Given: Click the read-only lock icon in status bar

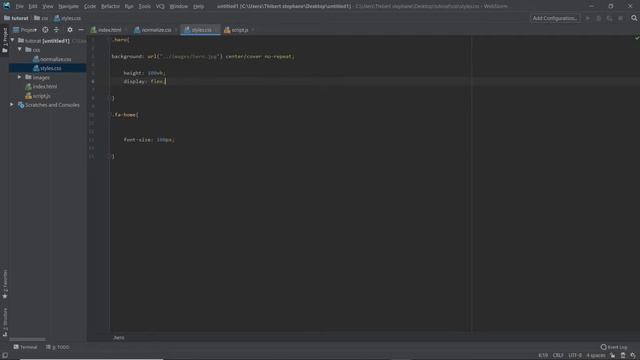Looking at the screenshot, I should [612, 355].
